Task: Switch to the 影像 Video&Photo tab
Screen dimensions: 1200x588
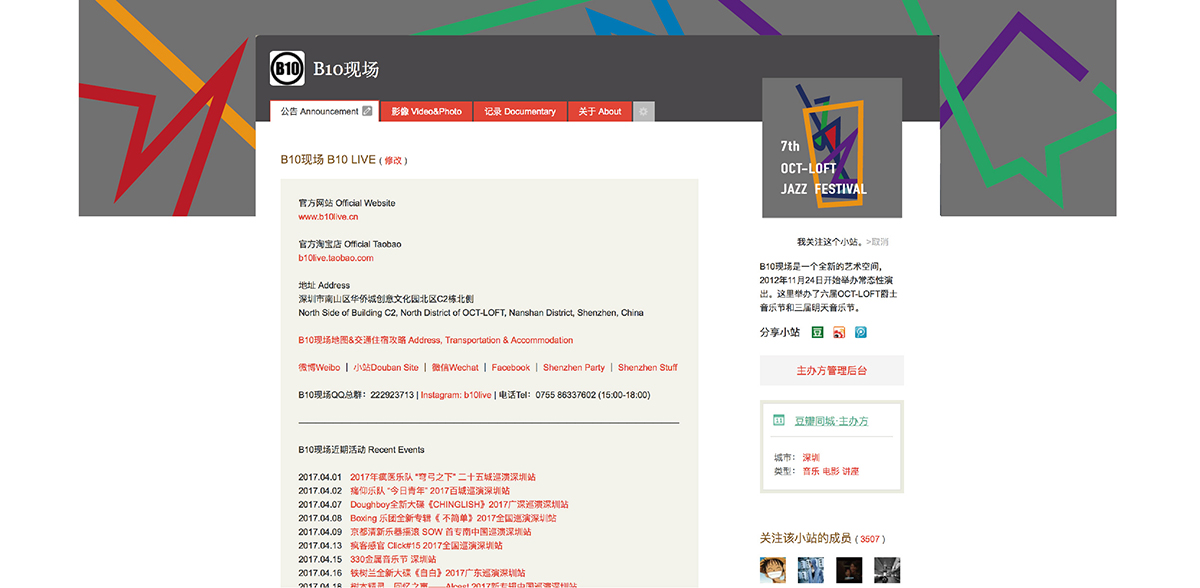Action: click(x=427, y=112)
